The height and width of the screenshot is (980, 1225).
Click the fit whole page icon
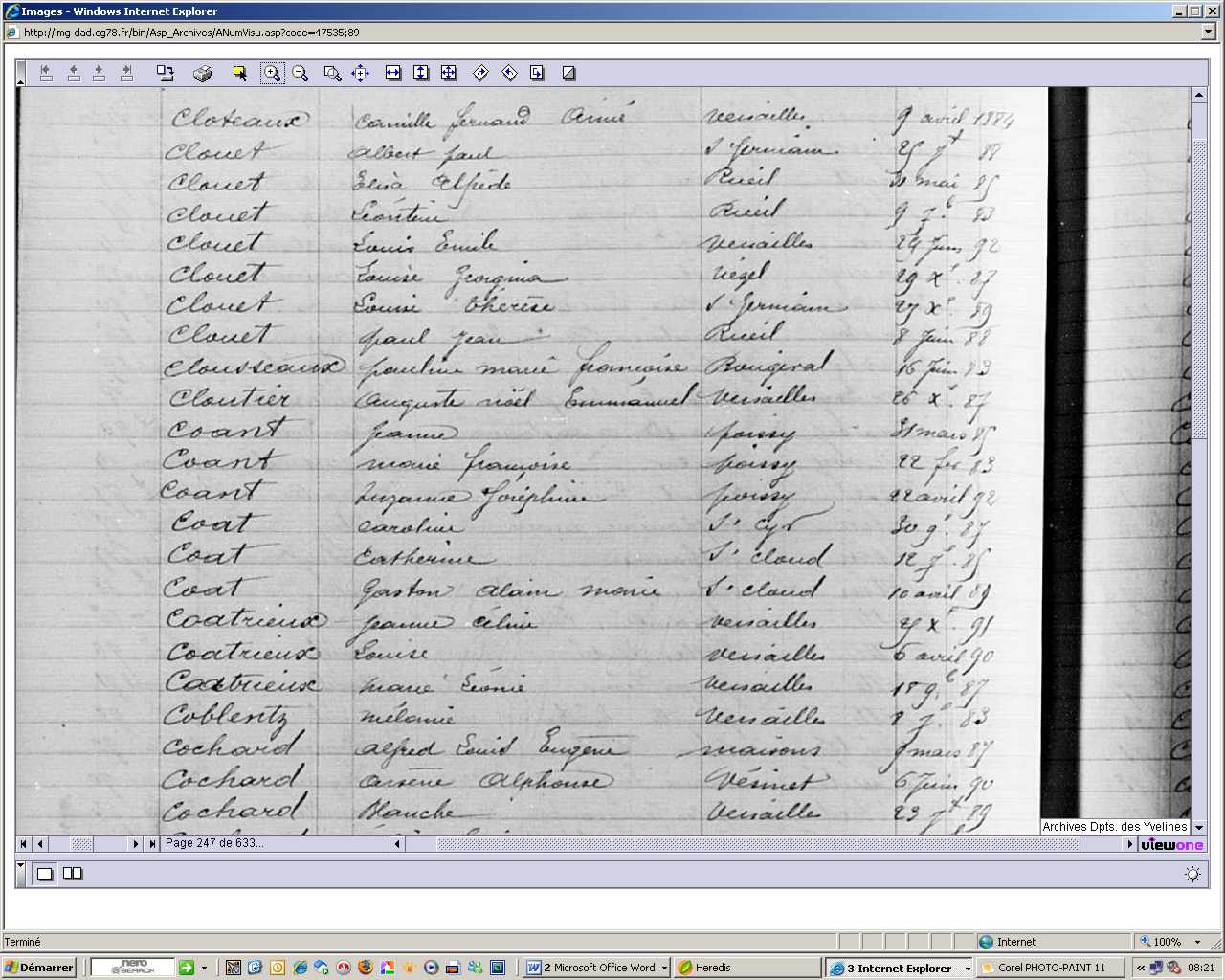tap(449, 73)
